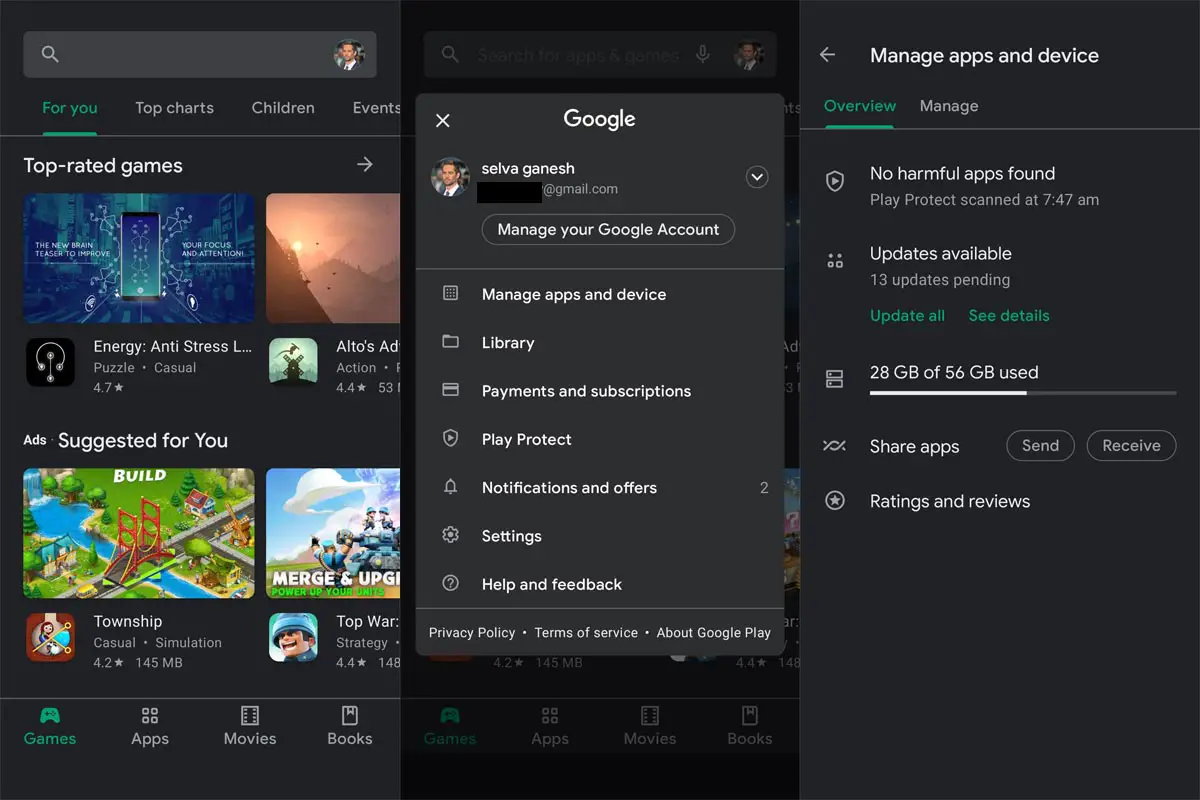Click See details link
This screenshot has width=1200, height=800.
1009,315
